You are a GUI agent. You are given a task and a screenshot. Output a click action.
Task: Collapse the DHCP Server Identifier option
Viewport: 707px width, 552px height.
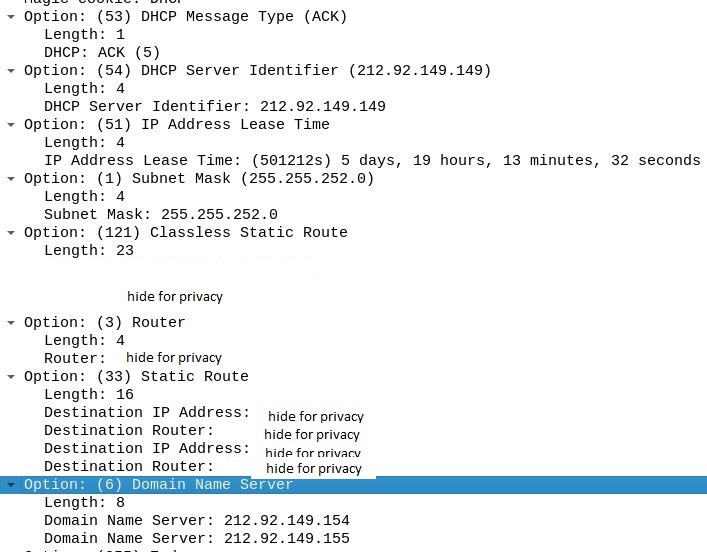(10, 71)
